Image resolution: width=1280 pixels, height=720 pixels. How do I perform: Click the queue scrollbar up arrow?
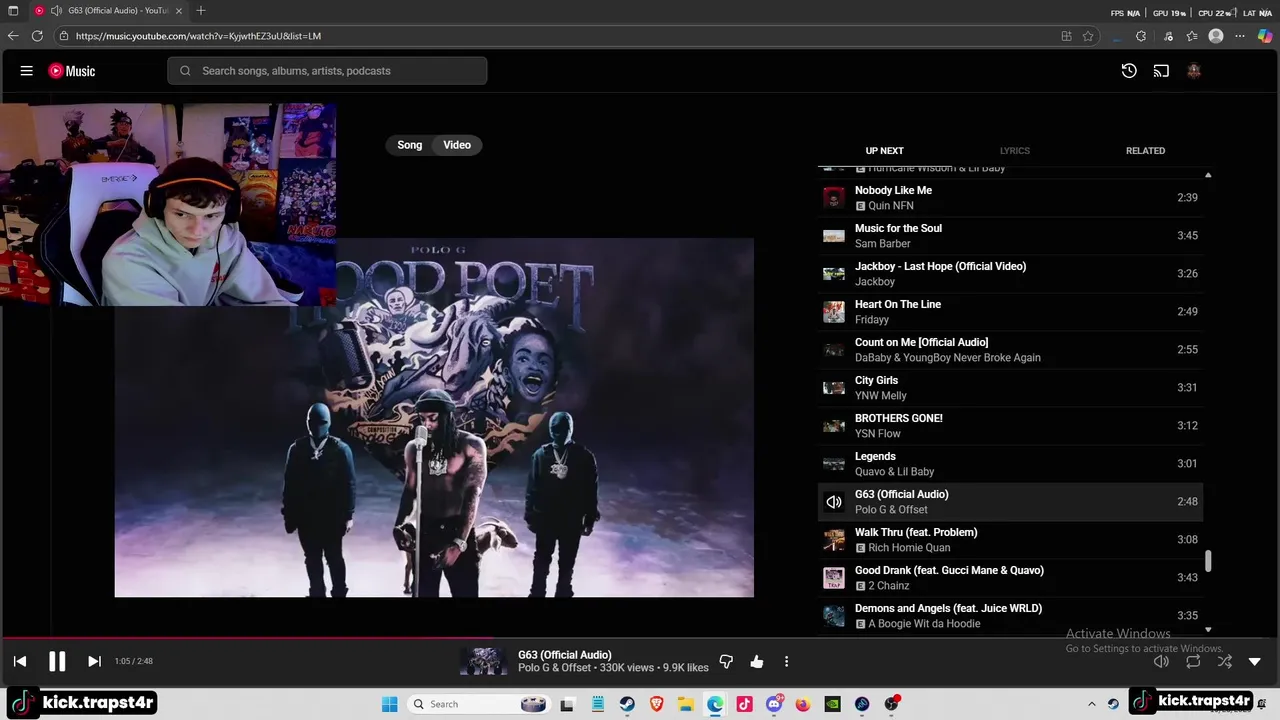pos(1208,175)
